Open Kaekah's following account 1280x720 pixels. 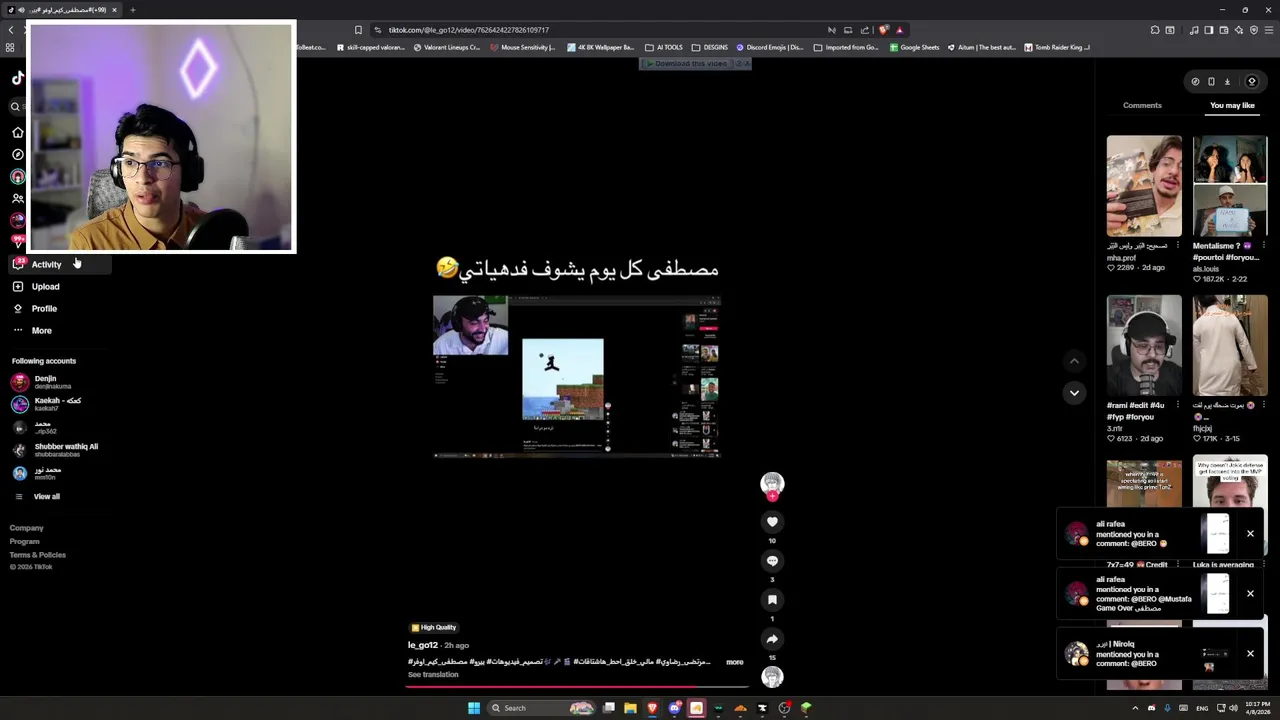(x=46, y=404)
